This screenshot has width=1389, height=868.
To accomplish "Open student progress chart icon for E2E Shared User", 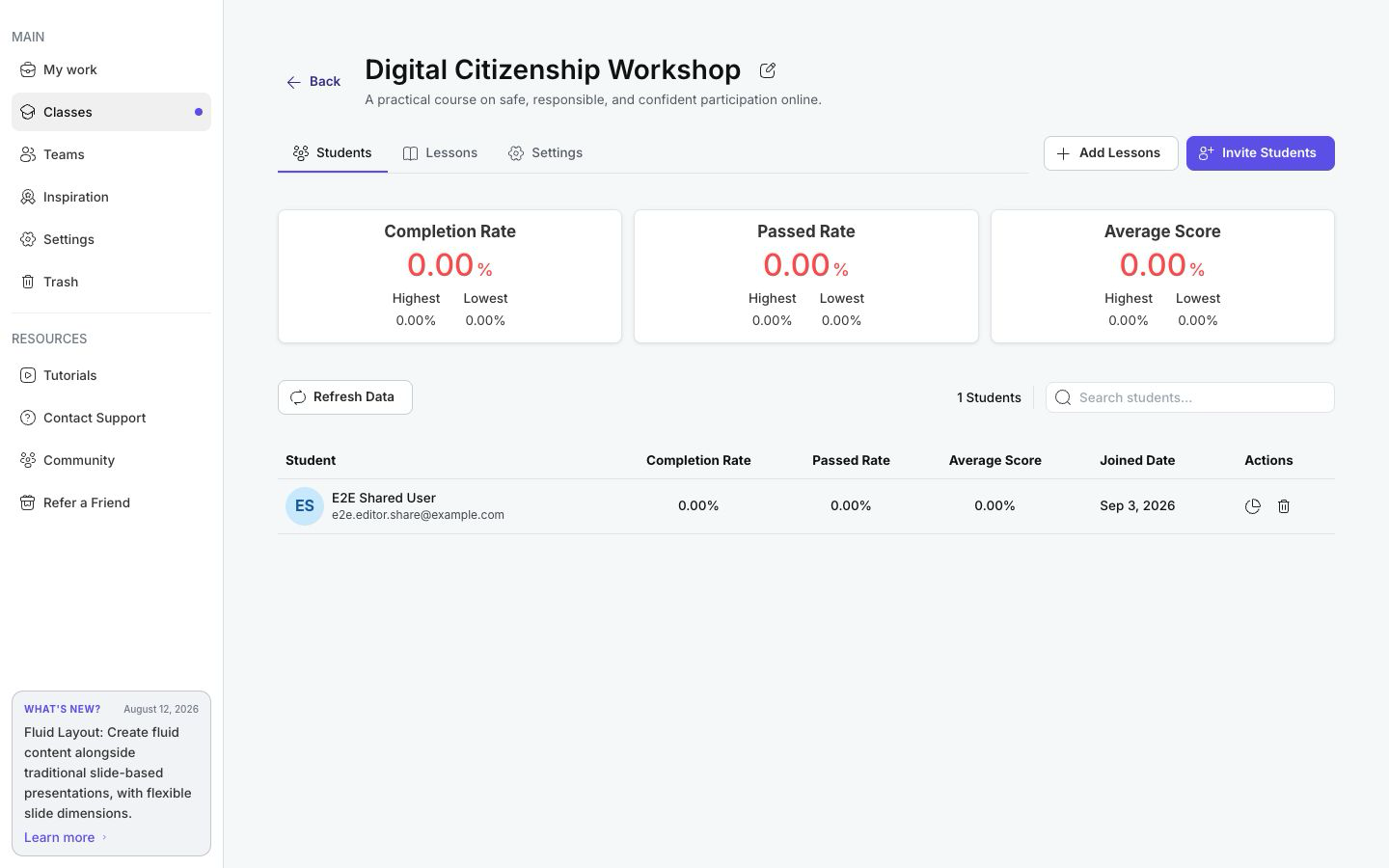I will (x=1252, y=506).
